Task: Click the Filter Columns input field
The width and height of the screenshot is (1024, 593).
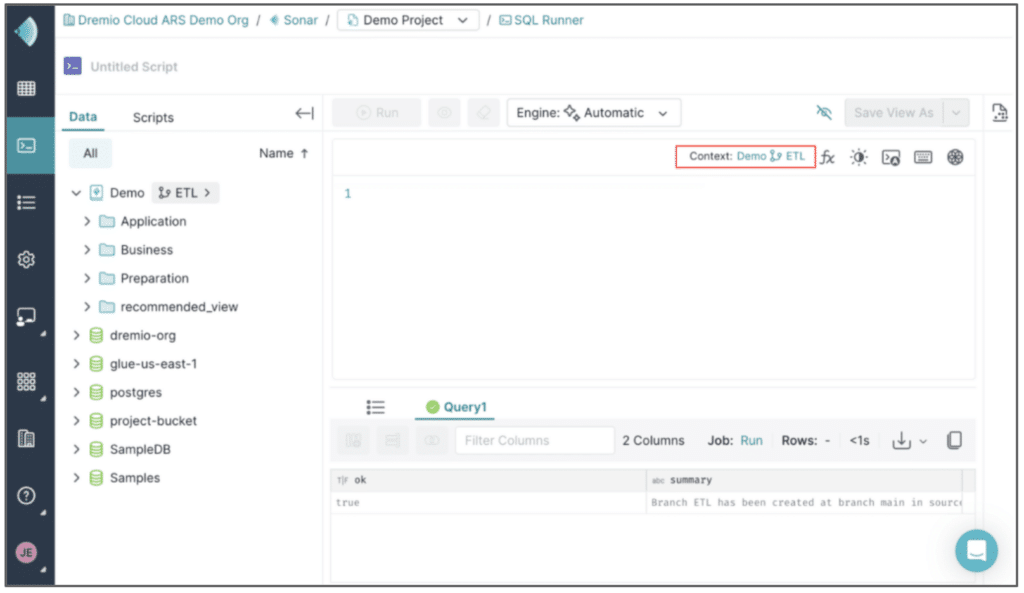Action: pos(535,441)
